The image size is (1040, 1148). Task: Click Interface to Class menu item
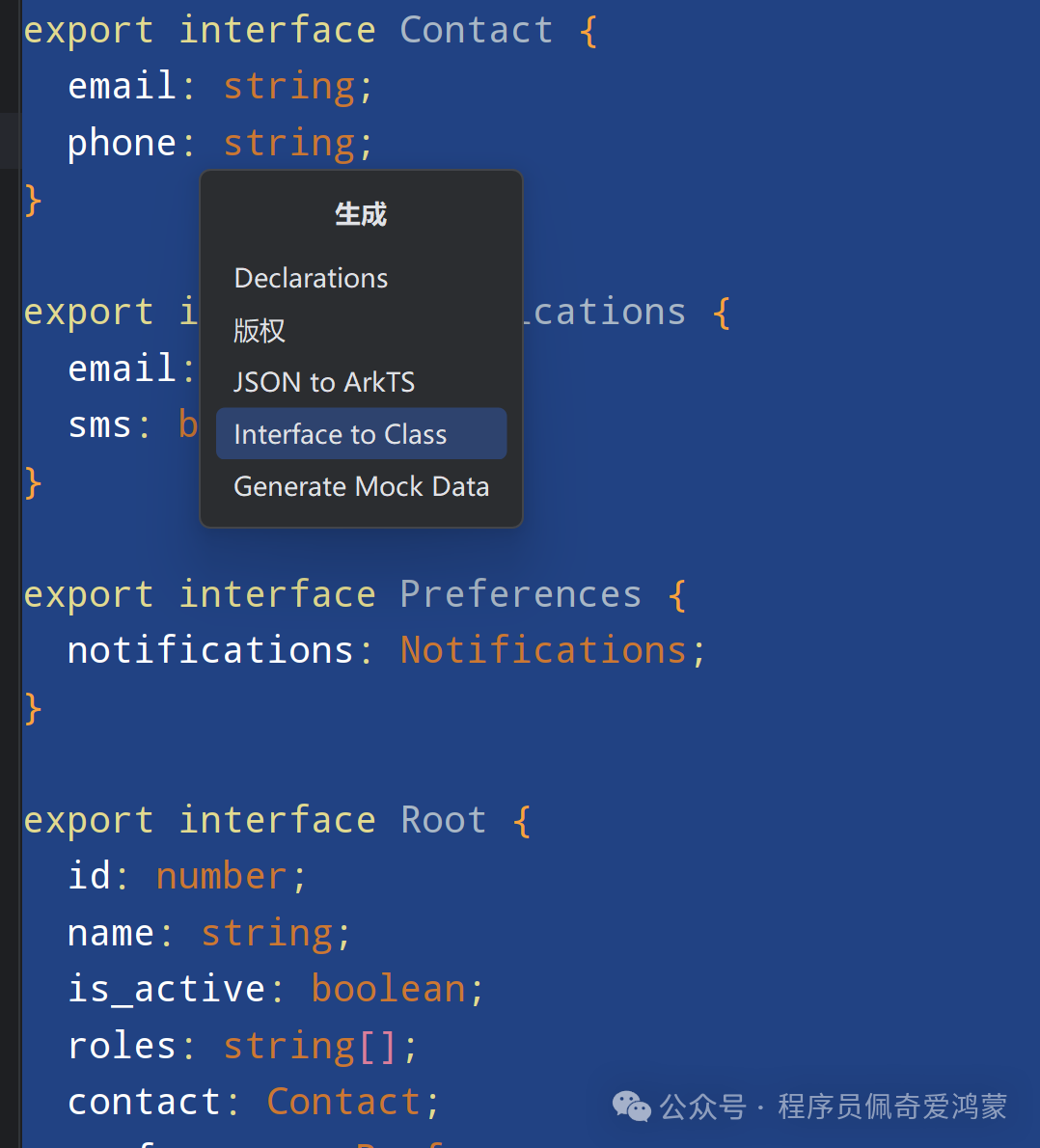tap(361, 433)
